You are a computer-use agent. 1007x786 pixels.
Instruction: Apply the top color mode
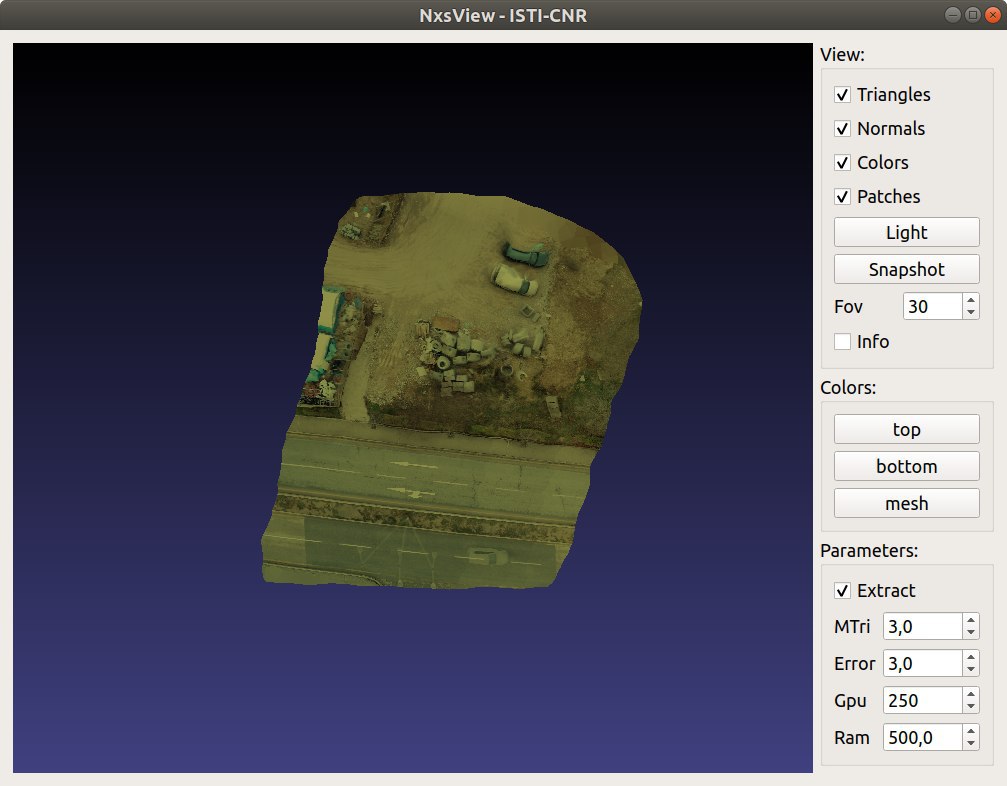[x=906, y=428]
